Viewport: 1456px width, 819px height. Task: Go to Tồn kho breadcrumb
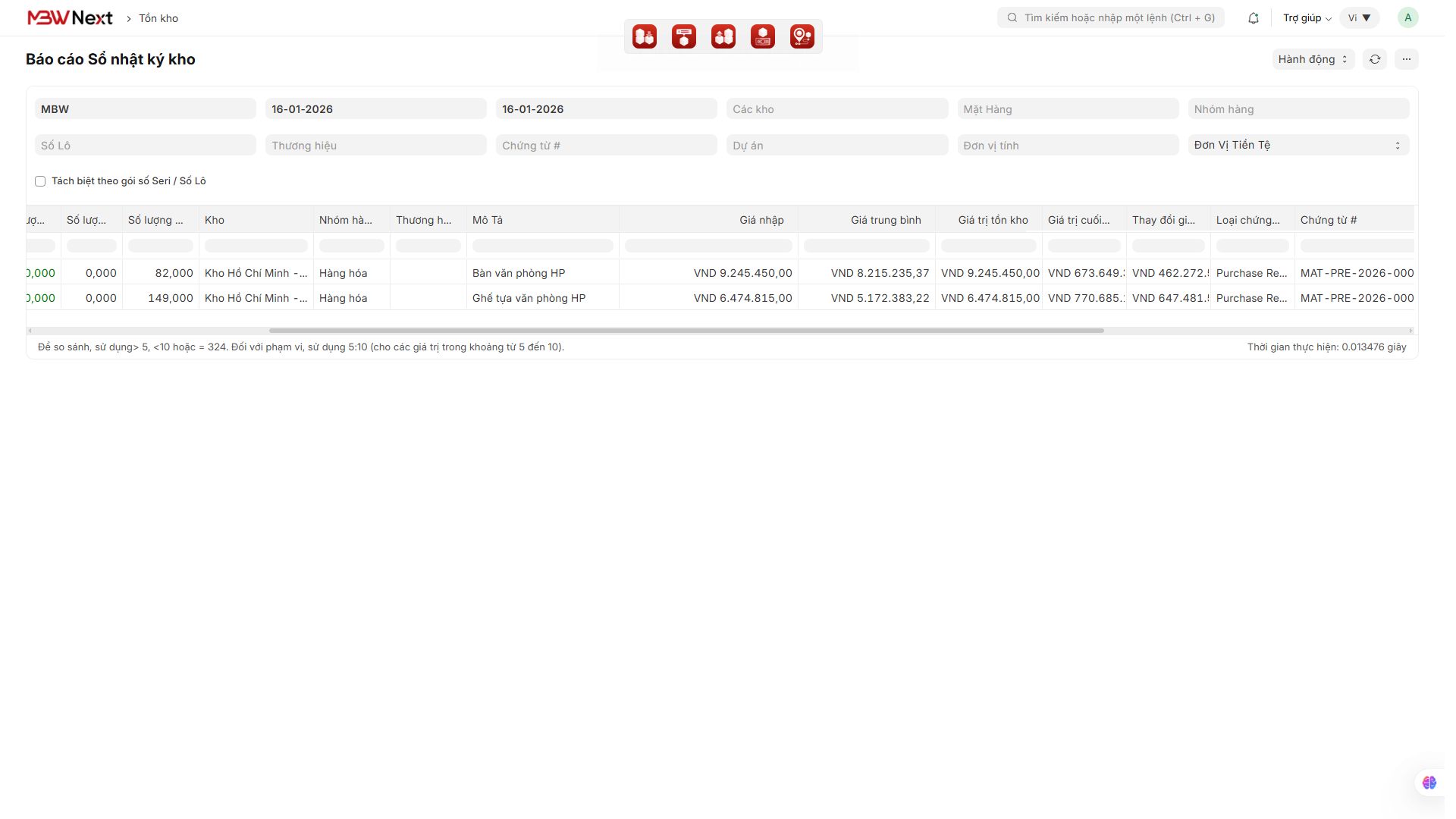[x=158, y=18]
